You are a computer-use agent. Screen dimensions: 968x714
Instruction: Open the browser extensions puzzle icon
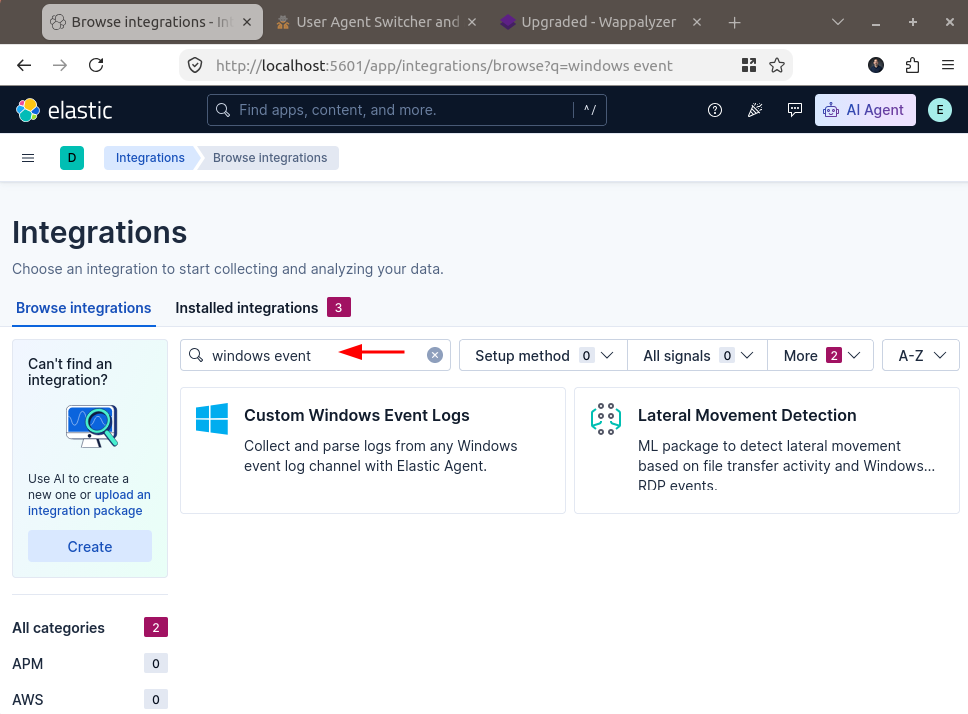(912, 65)
